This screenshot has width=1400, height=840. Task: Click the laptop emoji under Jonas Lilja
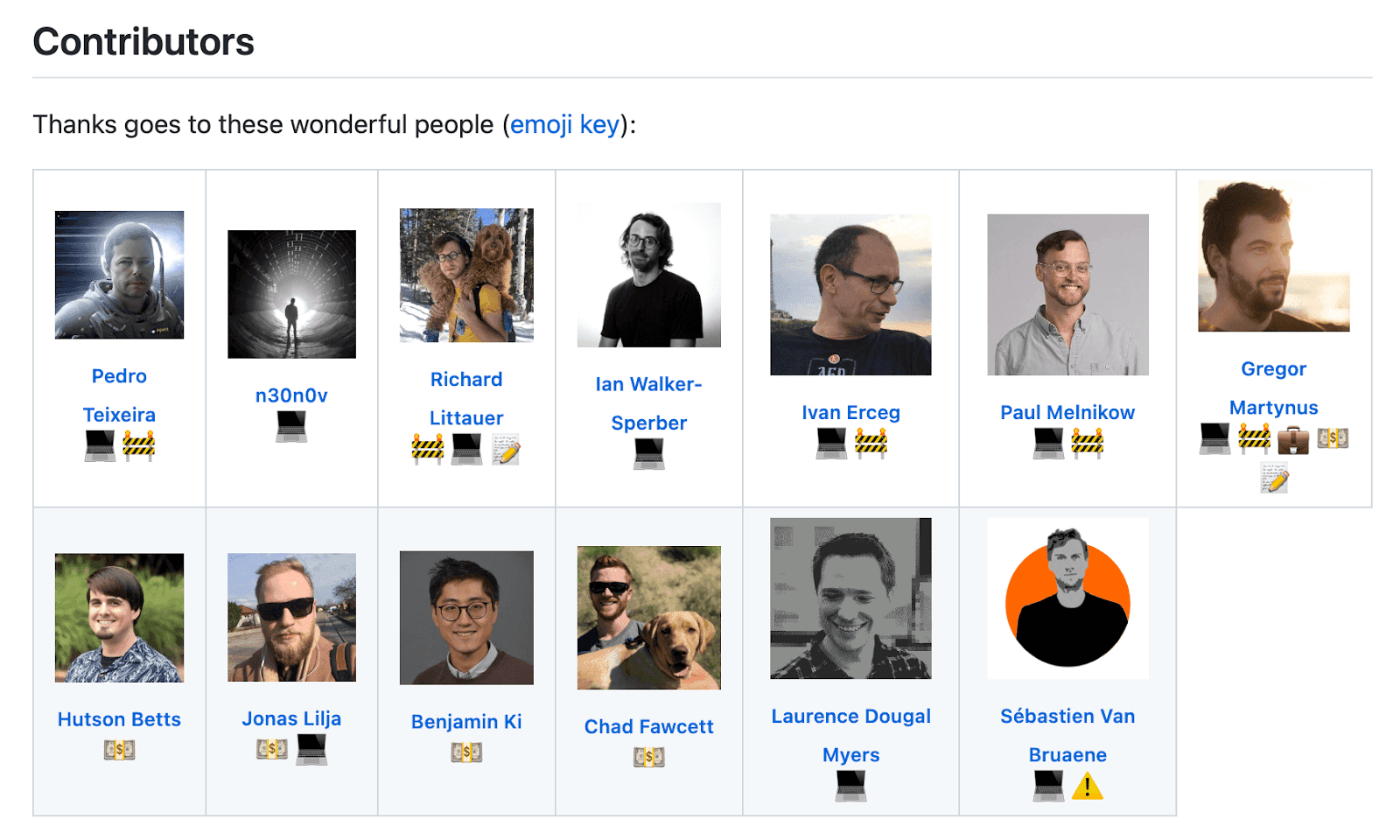pyautogui.click(x=311, y=749)
